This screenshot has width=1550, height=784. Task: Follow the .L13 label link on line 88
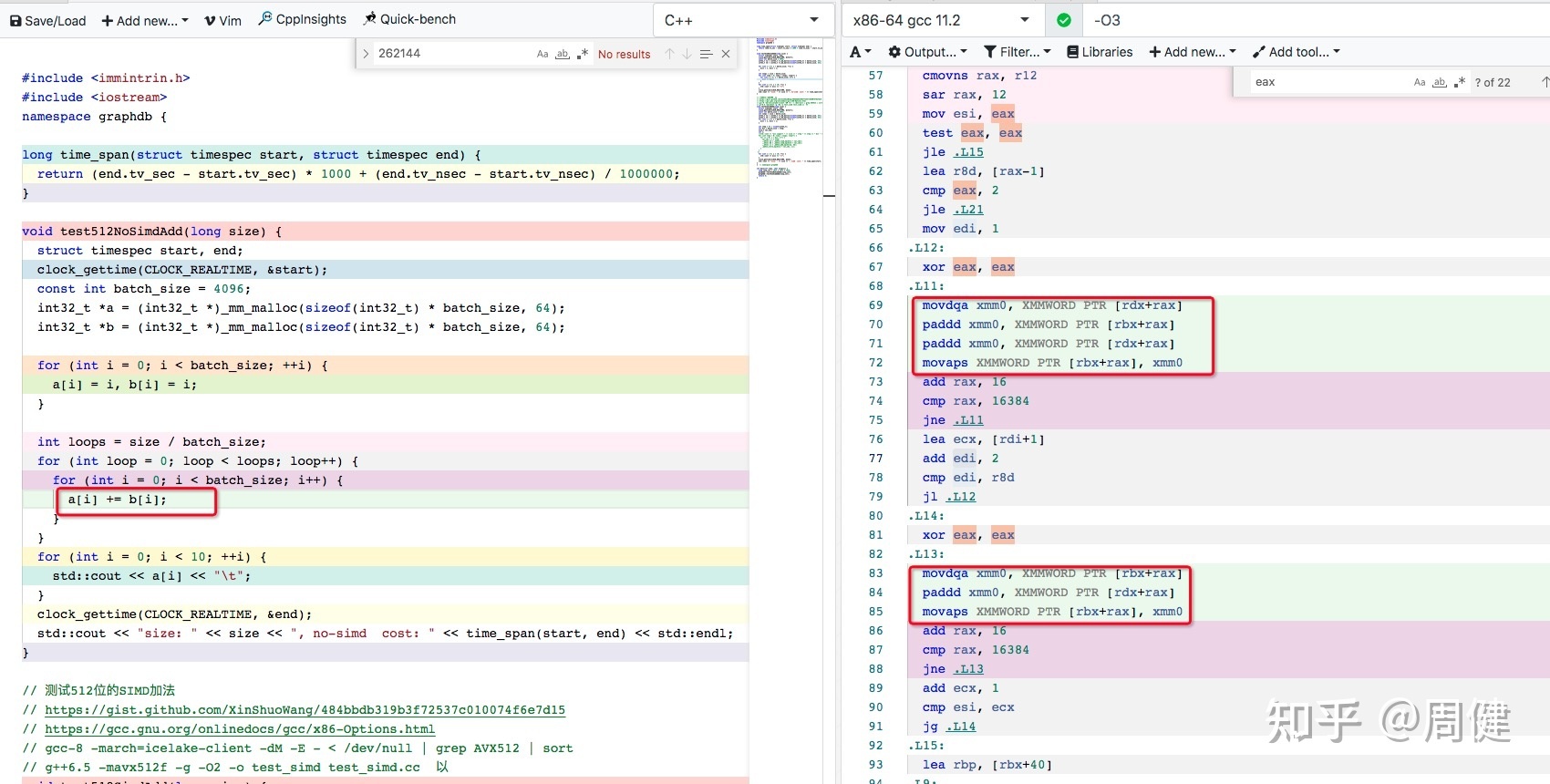[968, 669]
